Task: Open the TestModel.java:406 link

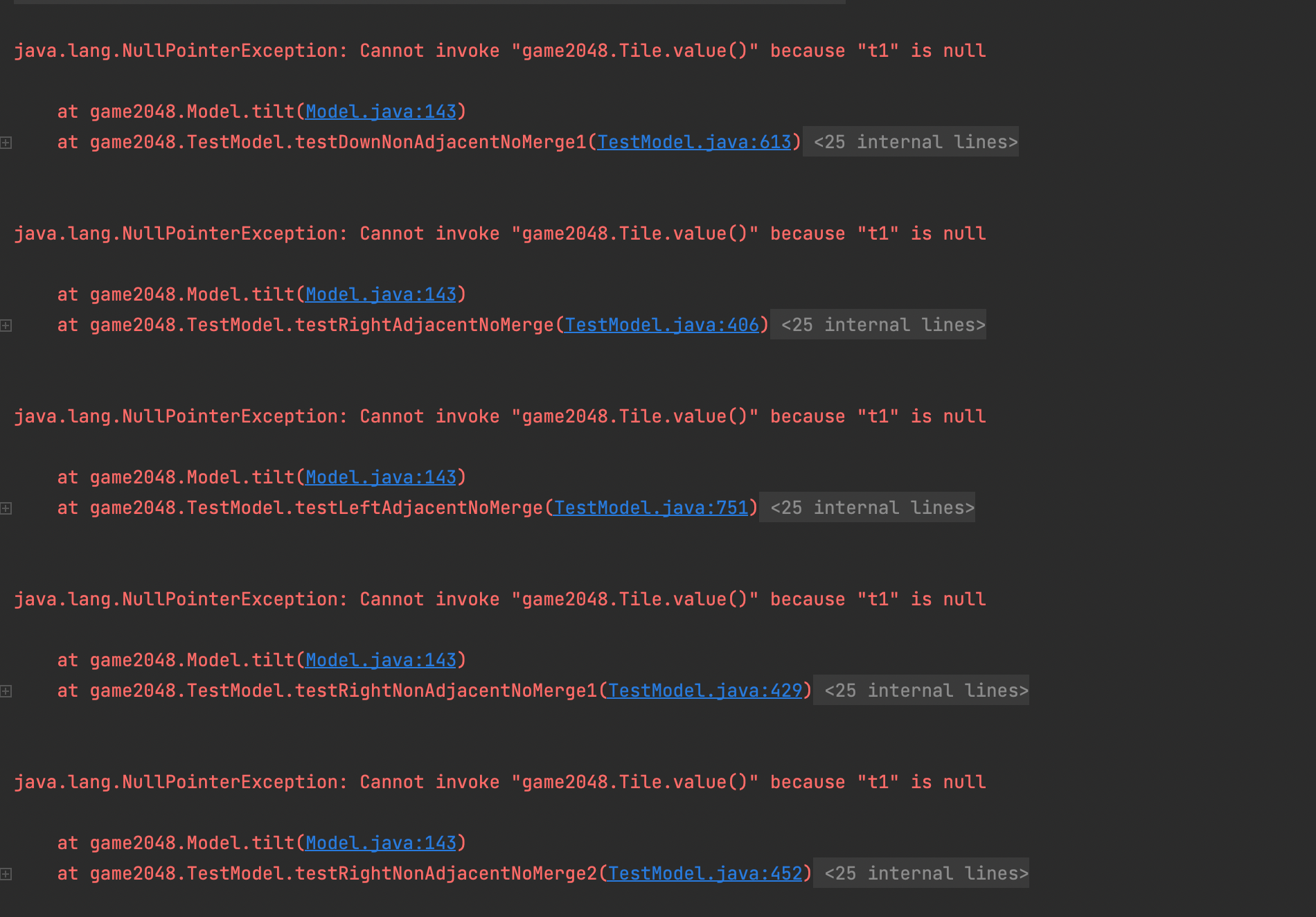Action: point(661,325)
